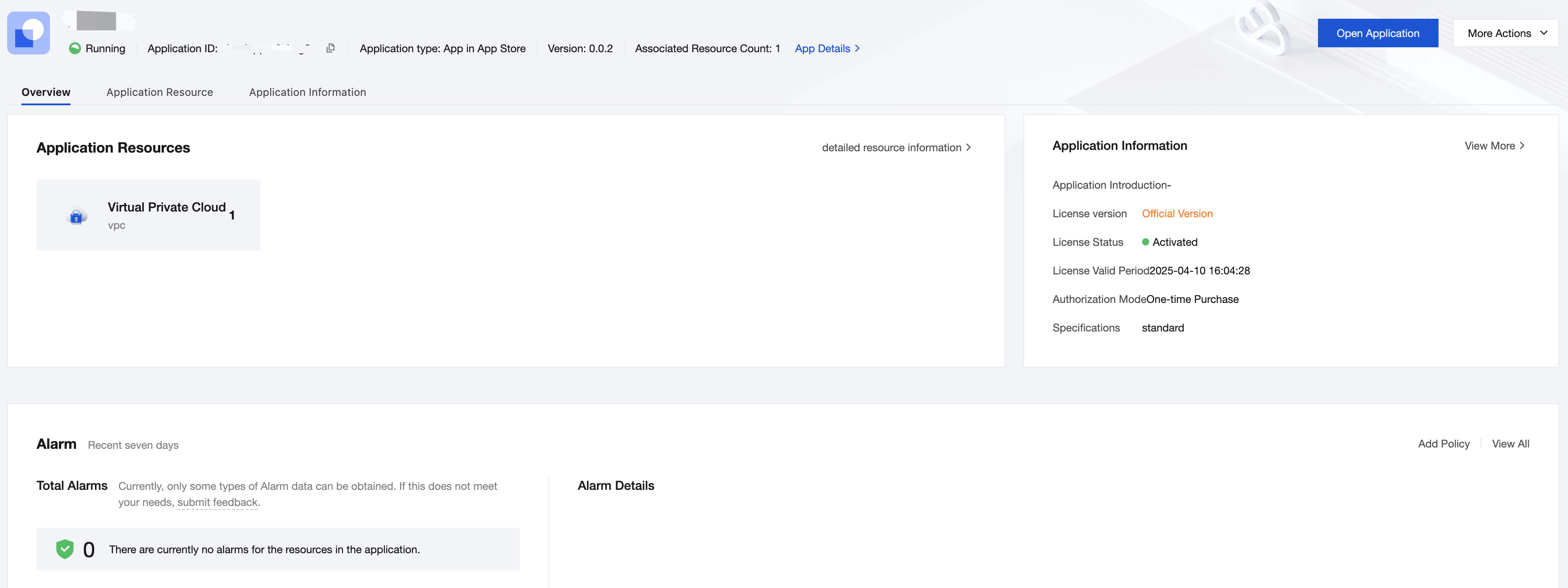The image size is (1568, 588).
Task: Follow the App Details link
Action: [x=822, y=49]
